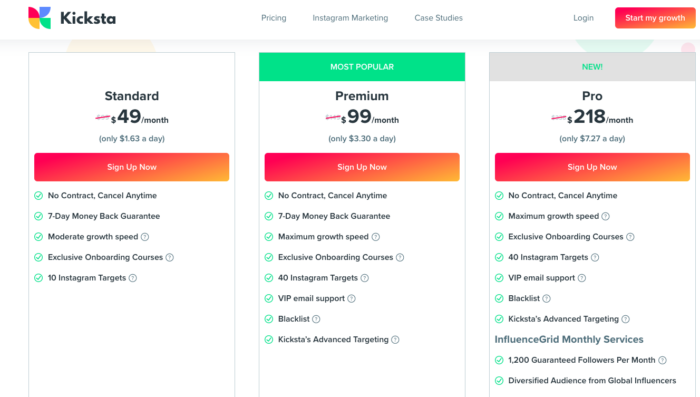
Task: Go to Case Studies
Action: 438,18
